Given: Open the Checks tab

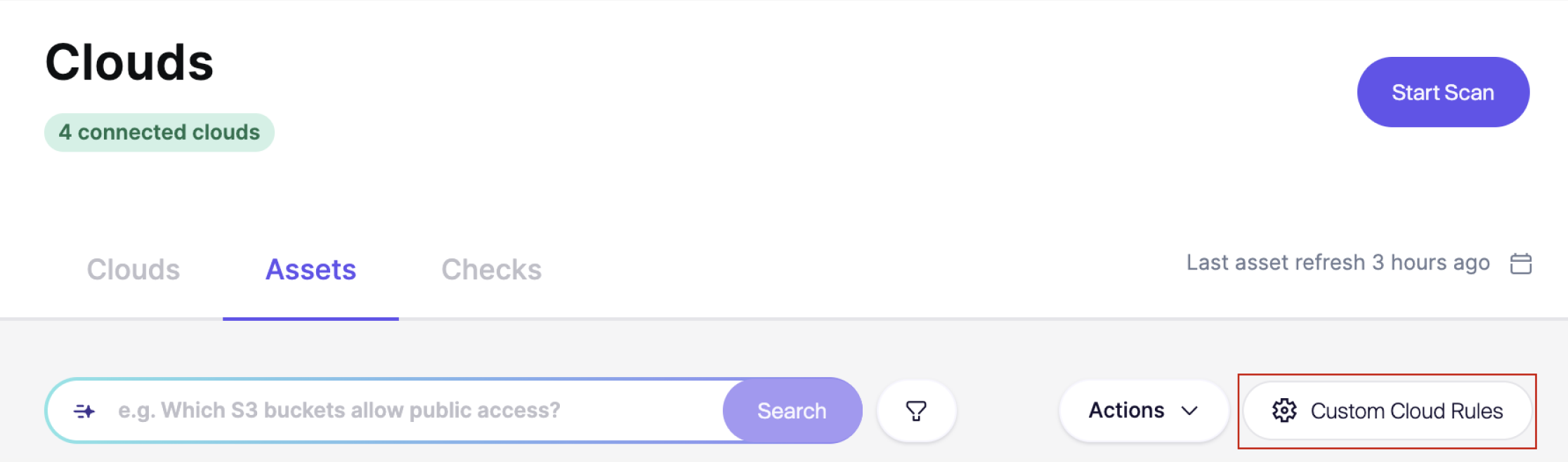Looking at the screenshot, I should click(491, 270).
